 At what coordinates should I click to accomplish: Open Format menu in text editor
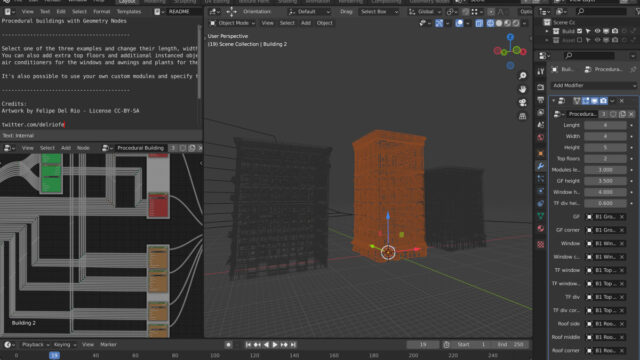pos(102,12)
